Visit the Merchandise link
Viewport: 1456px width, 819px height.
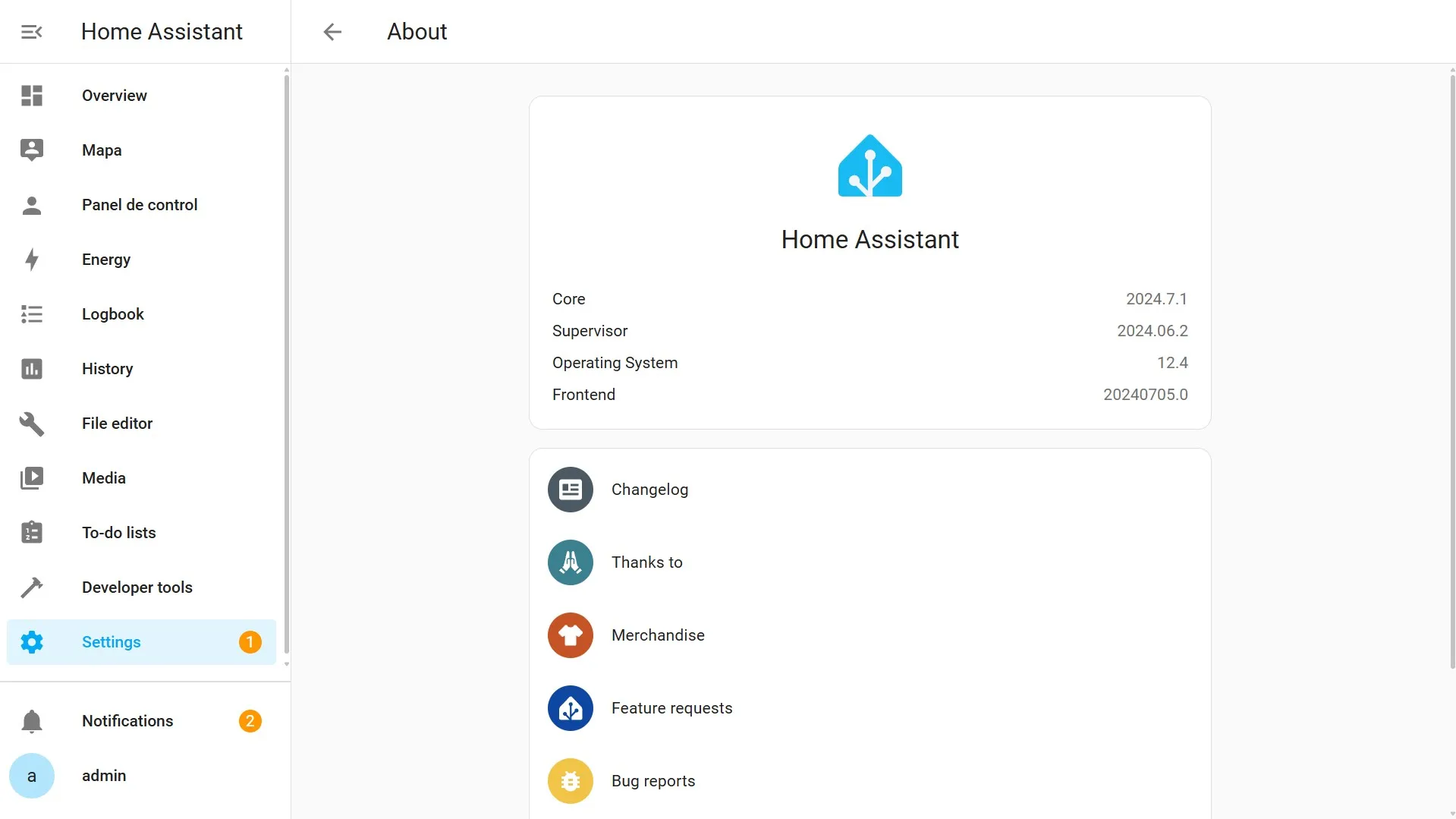pos(870,635)
